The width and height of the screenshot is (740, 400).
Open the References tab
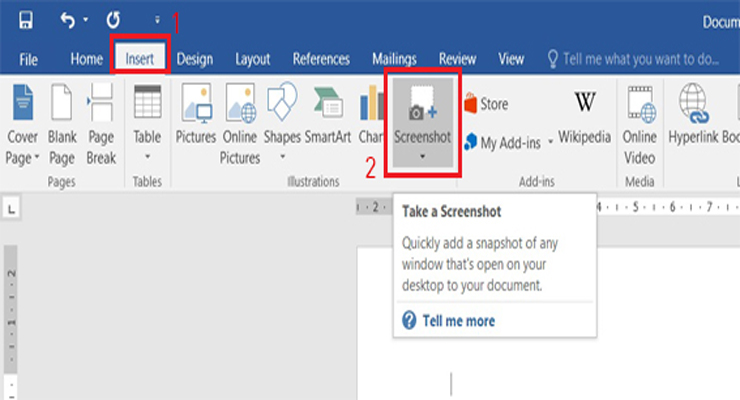pyautogui.click(x=321, y=59)
